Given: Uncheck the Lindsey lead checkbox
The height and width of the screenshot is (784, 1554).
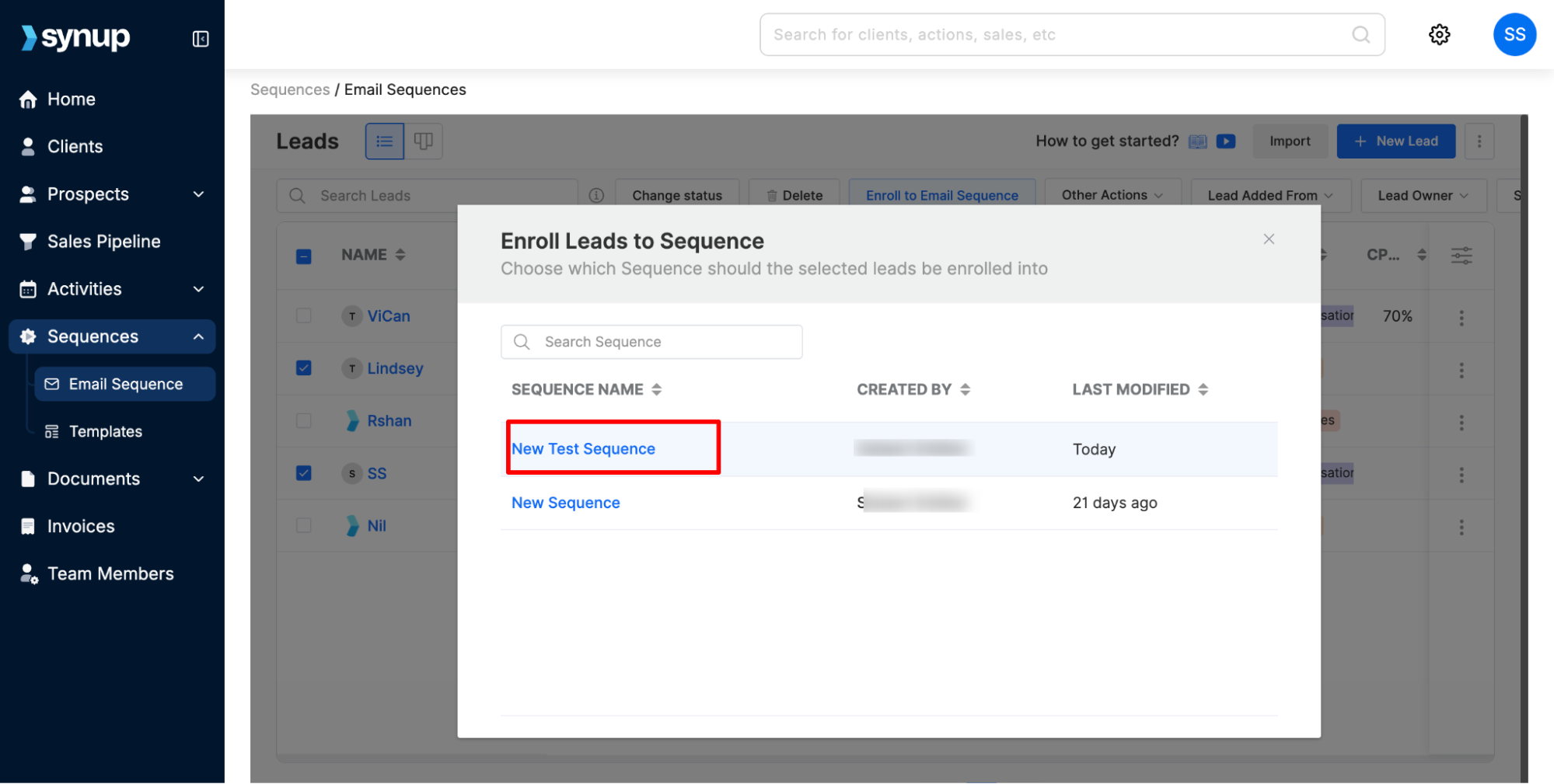Looking at the screenshot, I should coord(304,368).
